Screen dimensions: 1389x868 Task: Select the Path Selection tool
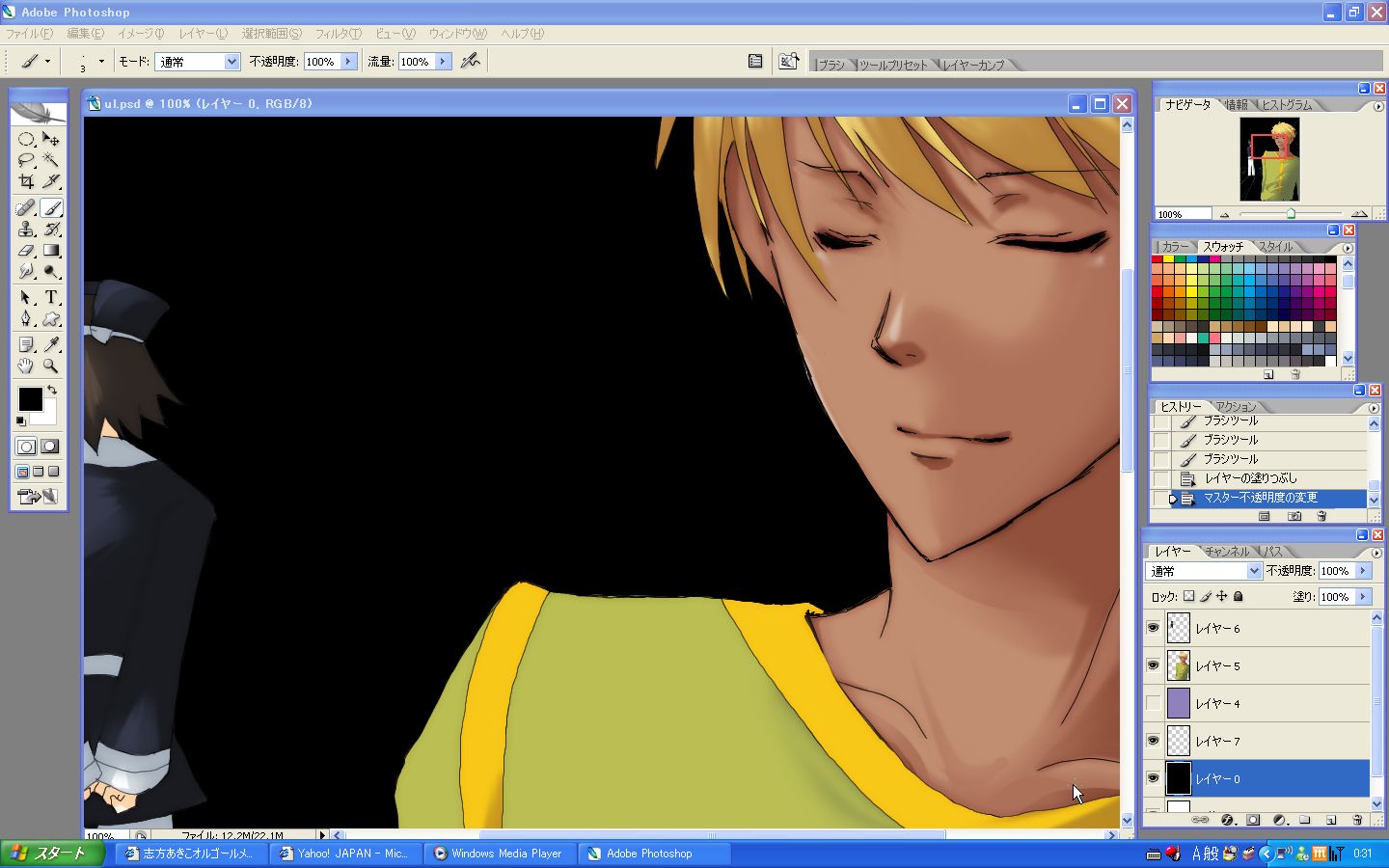point(26,297)
